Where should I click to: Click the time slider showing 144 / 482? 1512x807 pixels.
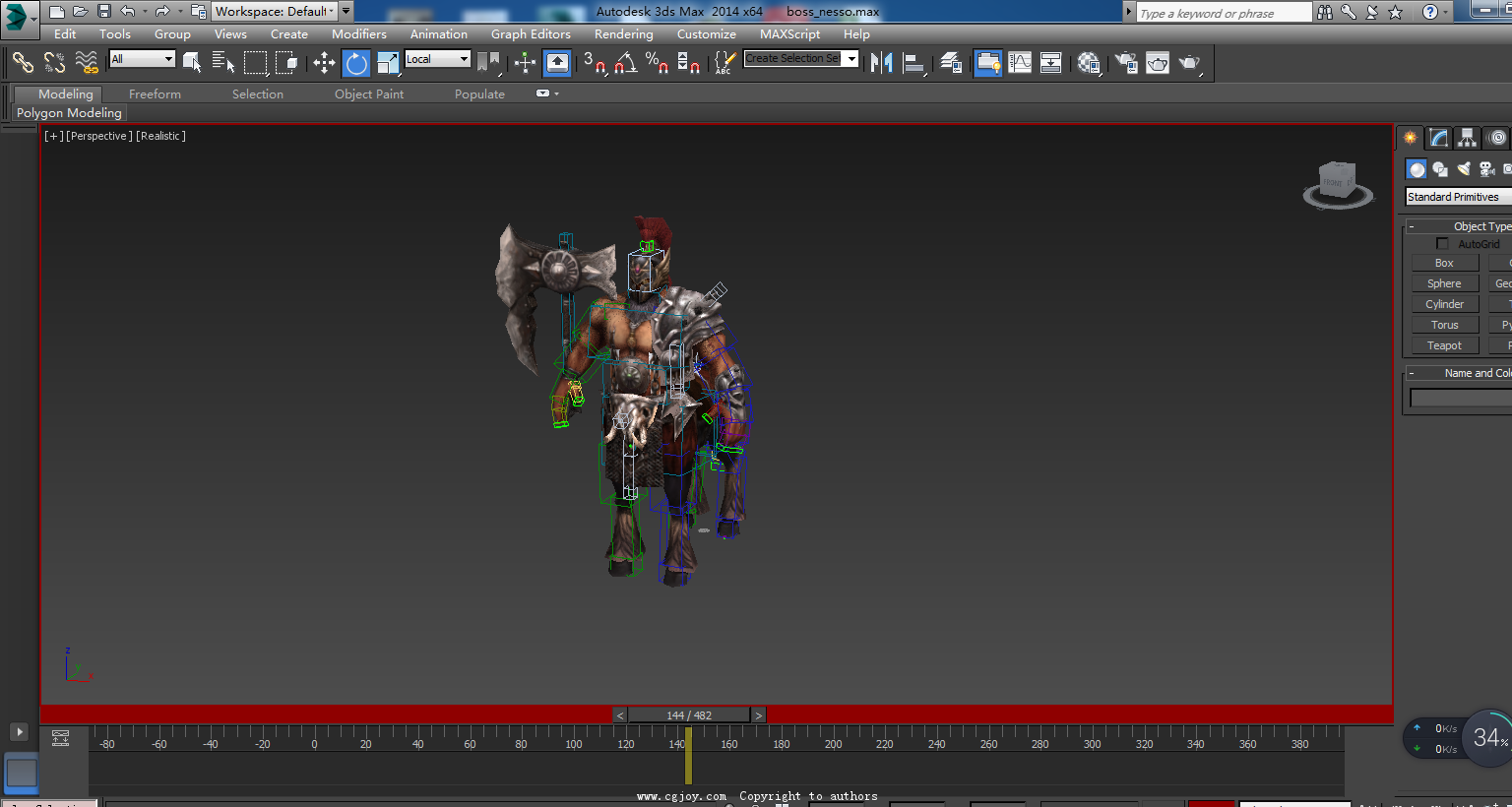click(689, 715)
